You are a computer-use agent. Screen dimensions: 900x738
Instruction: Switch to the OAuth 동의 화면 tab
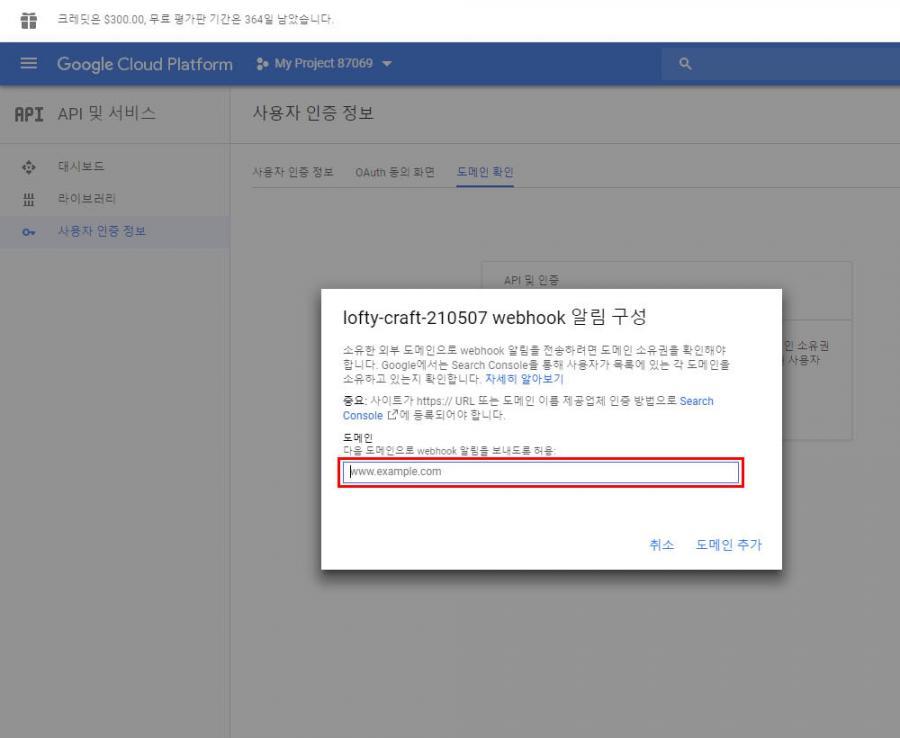point(395,171)
